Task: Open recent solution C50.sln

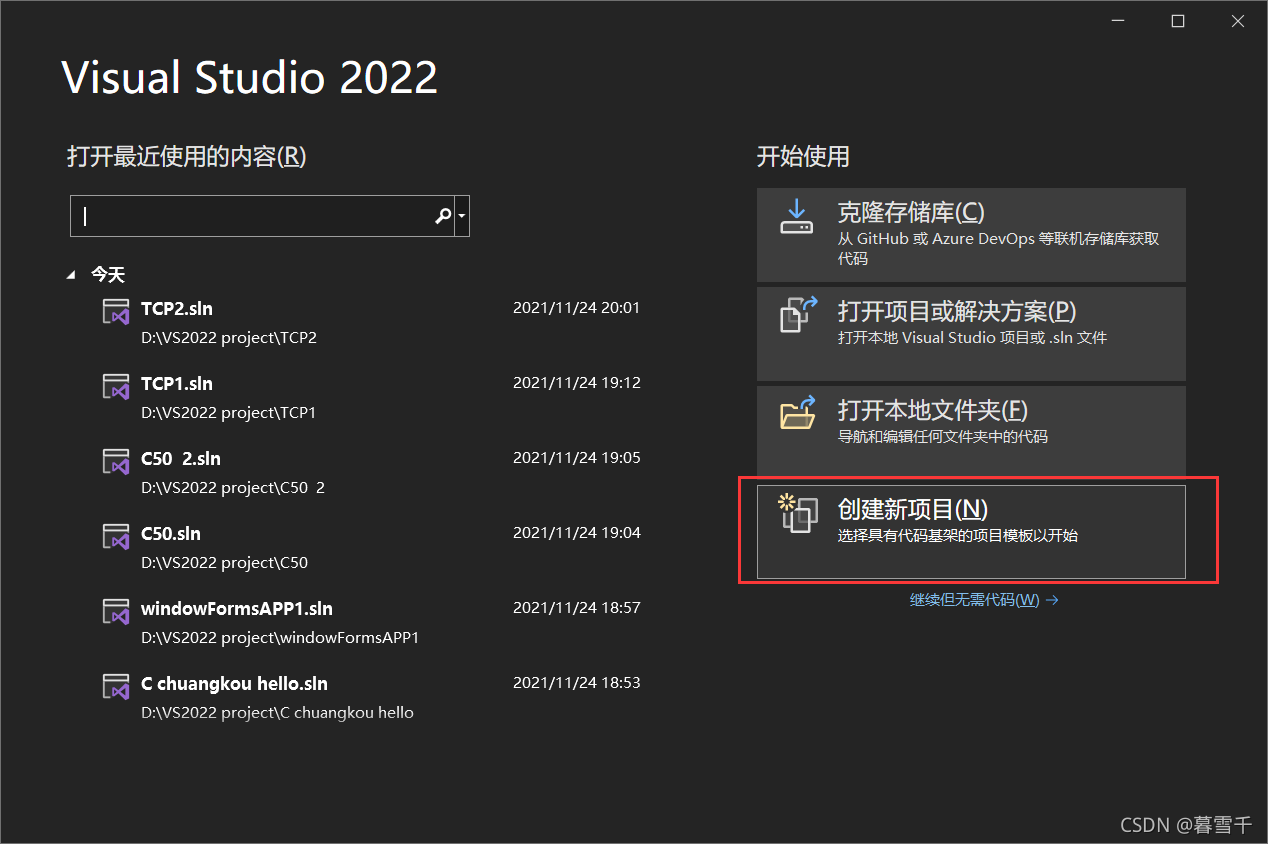Action: click(171, 533)
